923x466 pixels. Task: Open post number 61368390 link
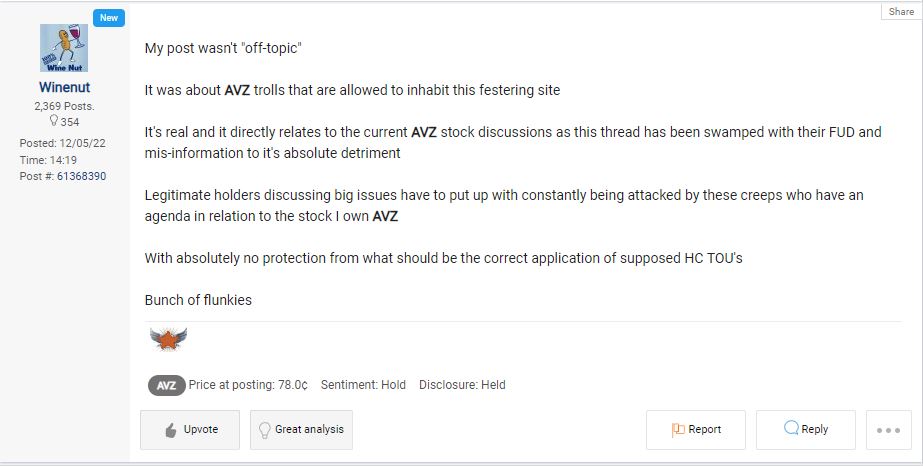point(81,176)
